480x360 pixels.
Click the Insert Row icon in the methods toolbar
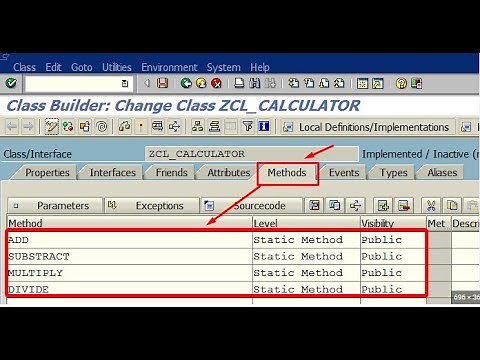tap(383, 206)
